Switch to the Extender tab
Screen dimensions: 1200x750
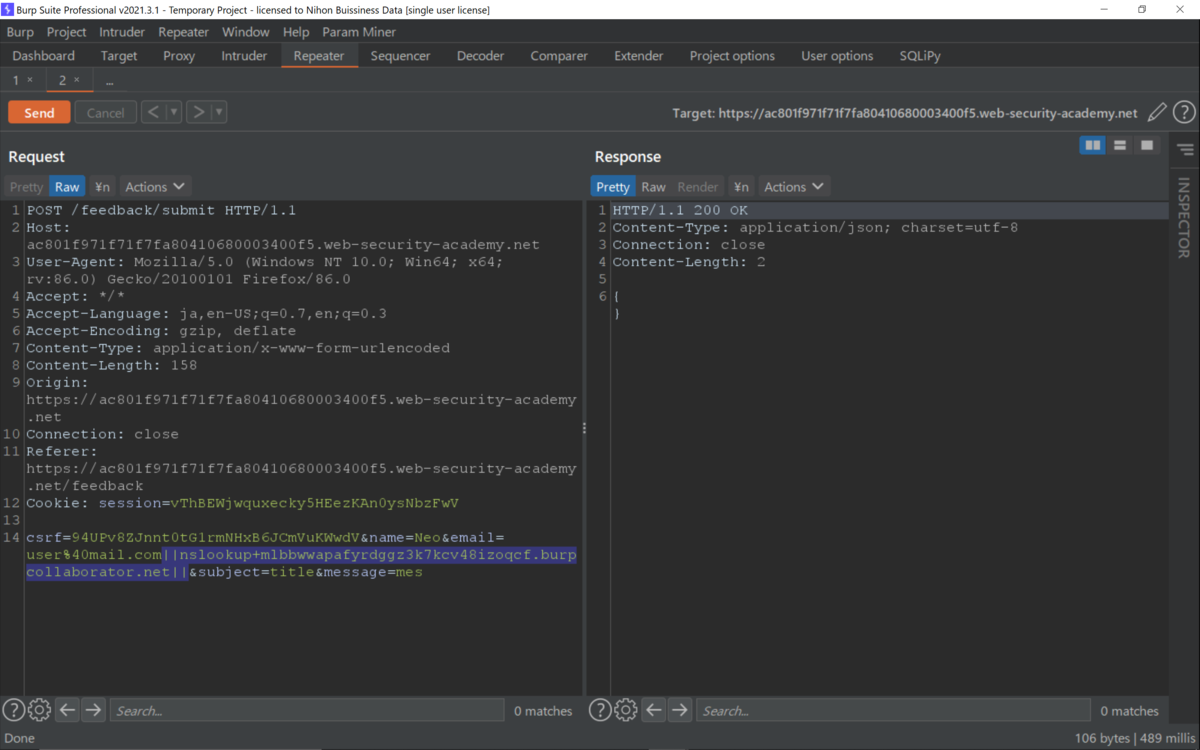click(639, 56)
